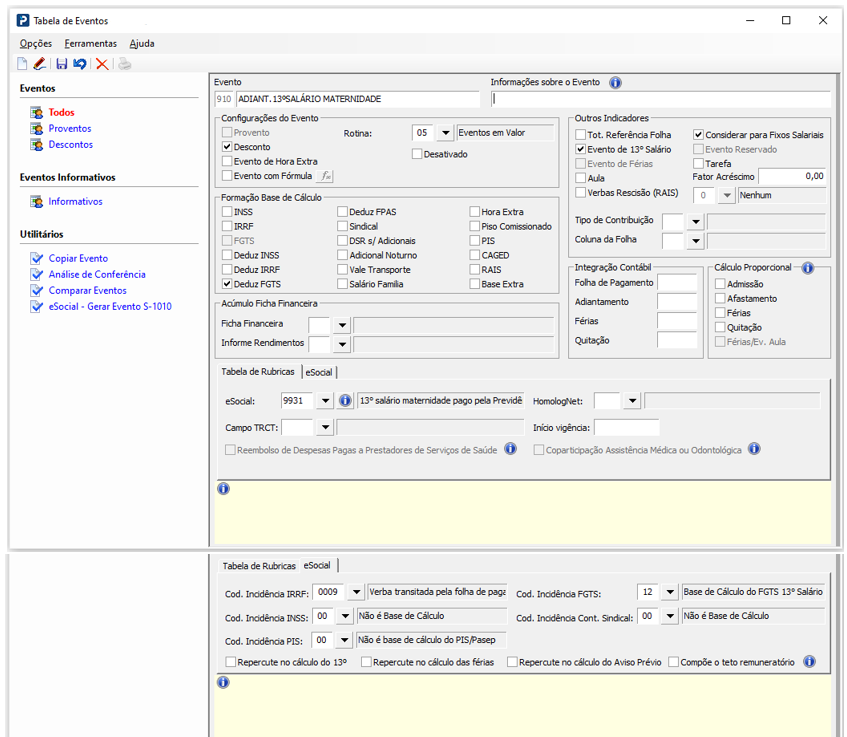
Task: Open the Opções menu
Action: tap(36, 43)
